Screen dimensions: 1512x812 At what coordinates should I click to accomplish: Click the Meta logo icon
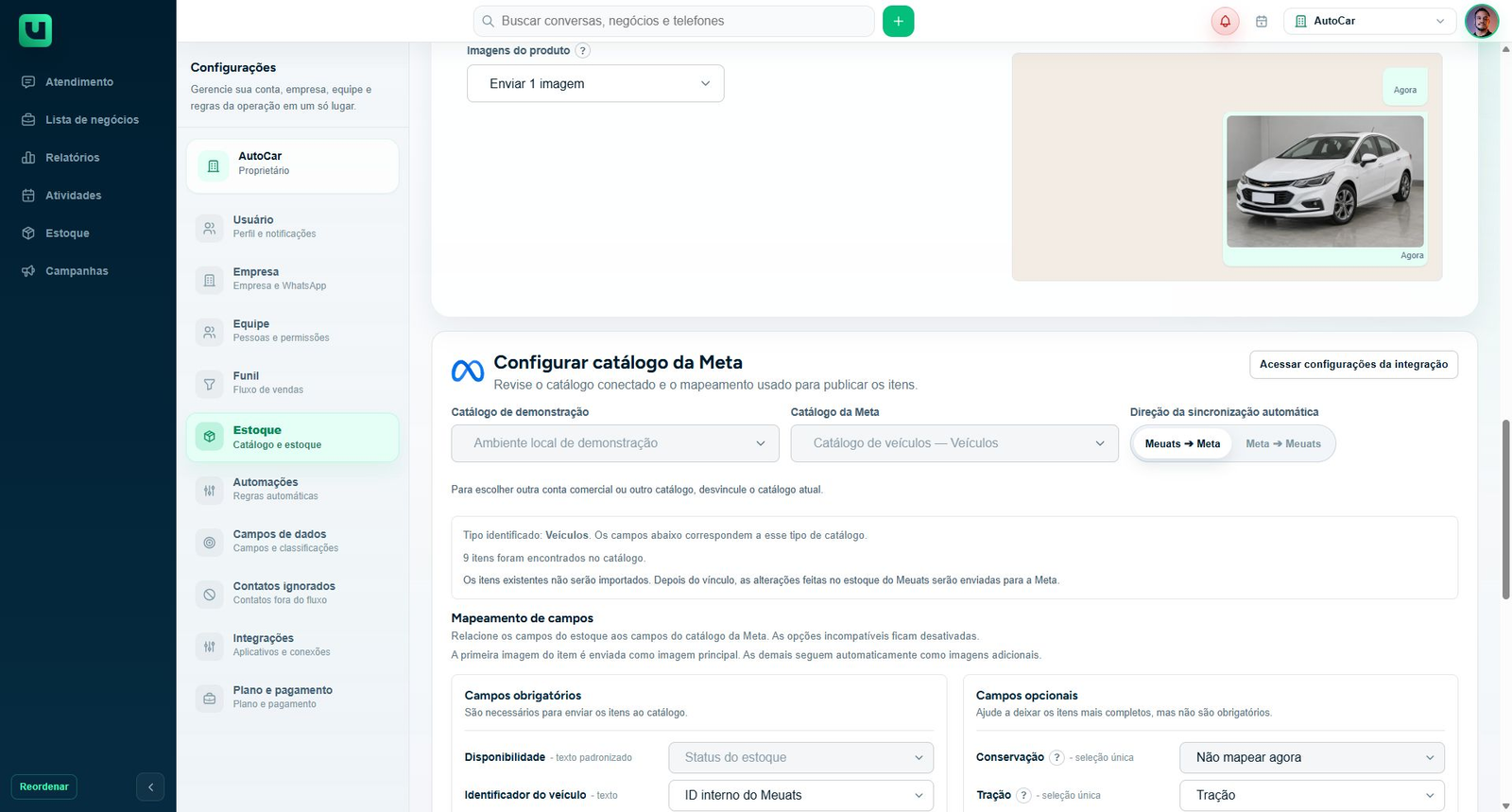(468, 371)
